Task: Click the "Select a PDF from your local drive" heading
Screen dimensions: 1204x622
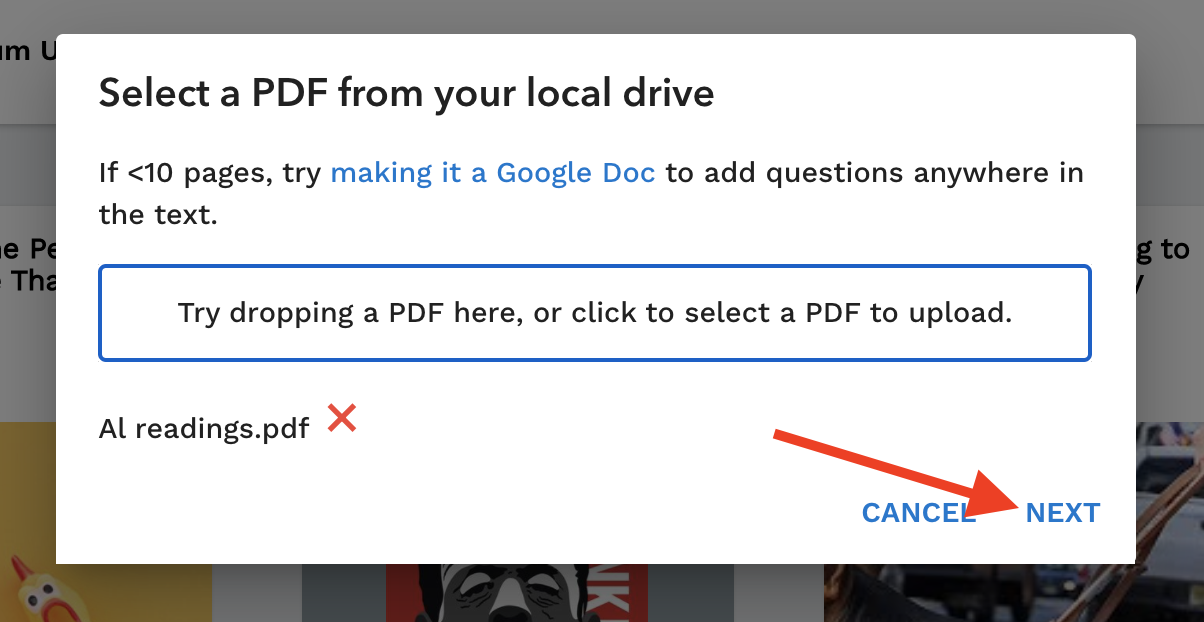Action: [x=407, y=94]
